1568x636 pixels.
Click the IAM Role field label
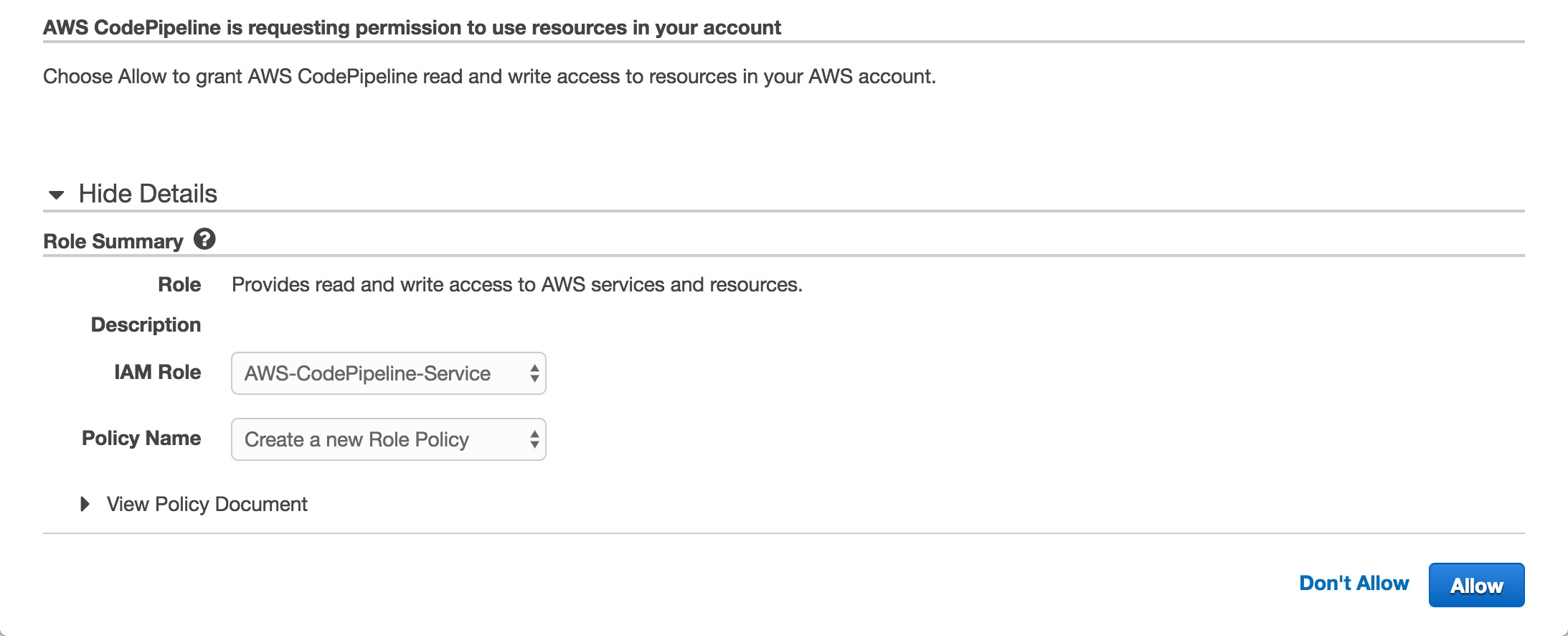coord(157,372)
